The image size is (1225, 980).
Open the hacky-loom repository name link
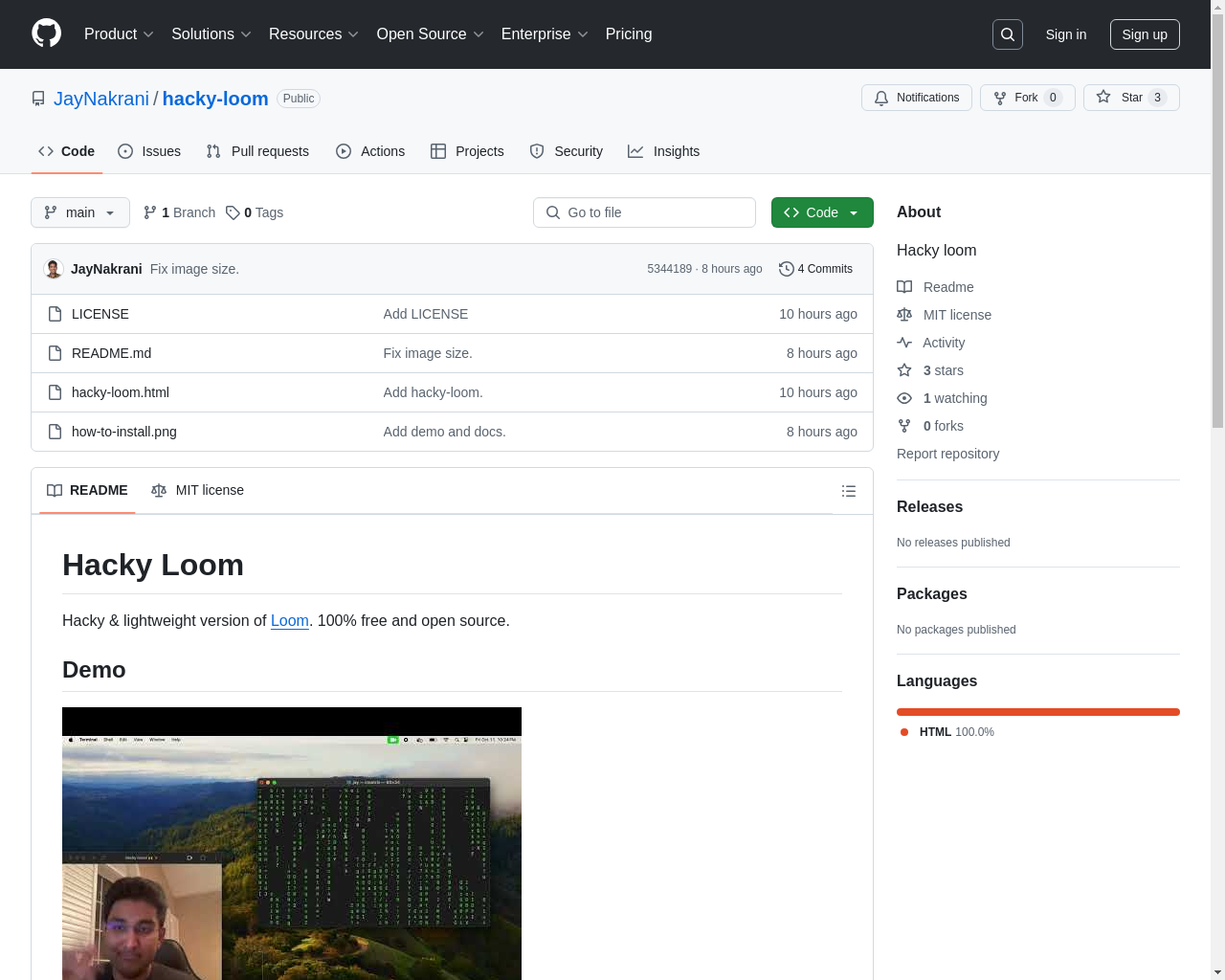click(x=215, y=99)
